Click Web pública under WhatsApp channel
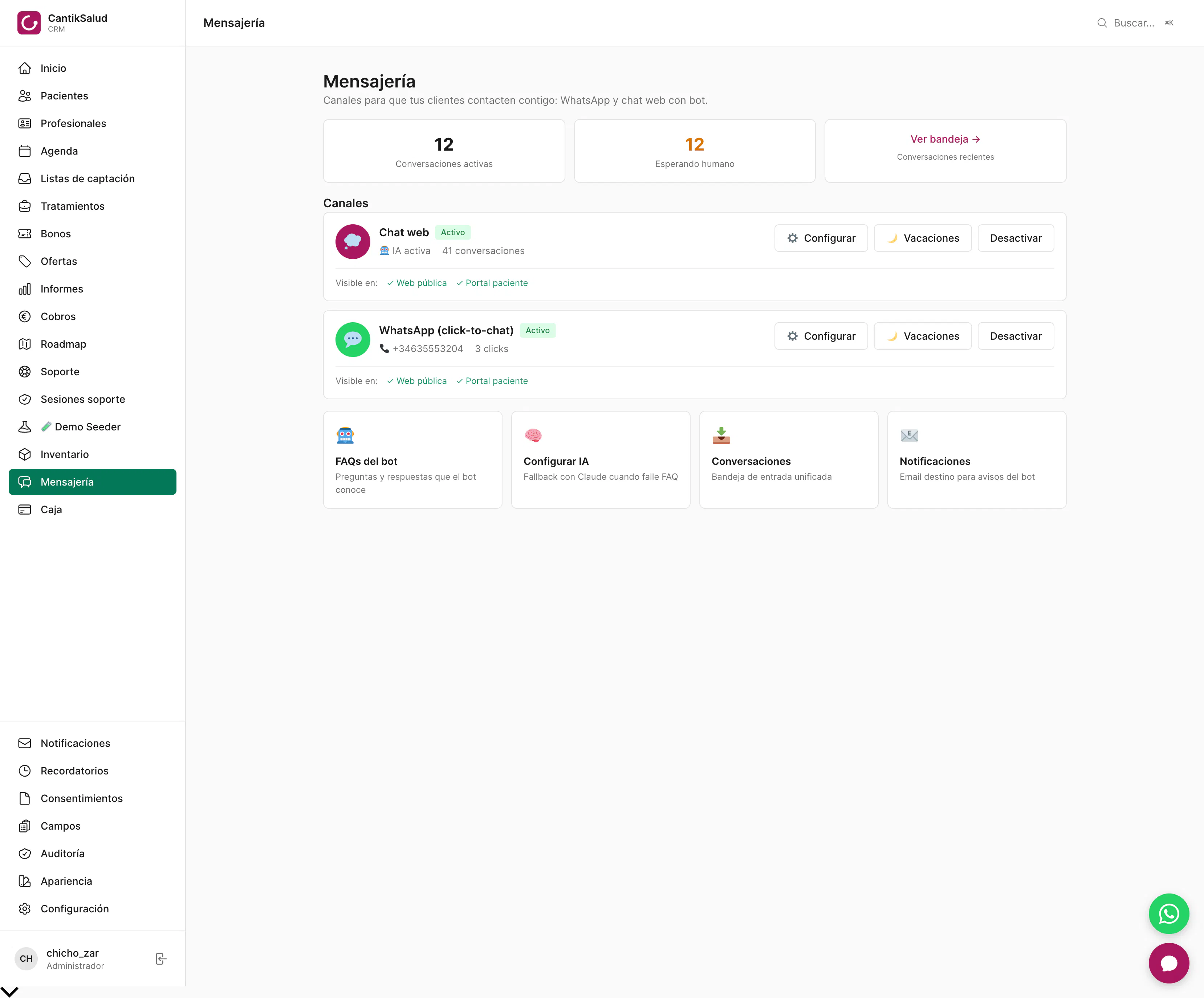The height and width of the screenshot is (998, 1204). pyautogui.click(x=416, y=381)
